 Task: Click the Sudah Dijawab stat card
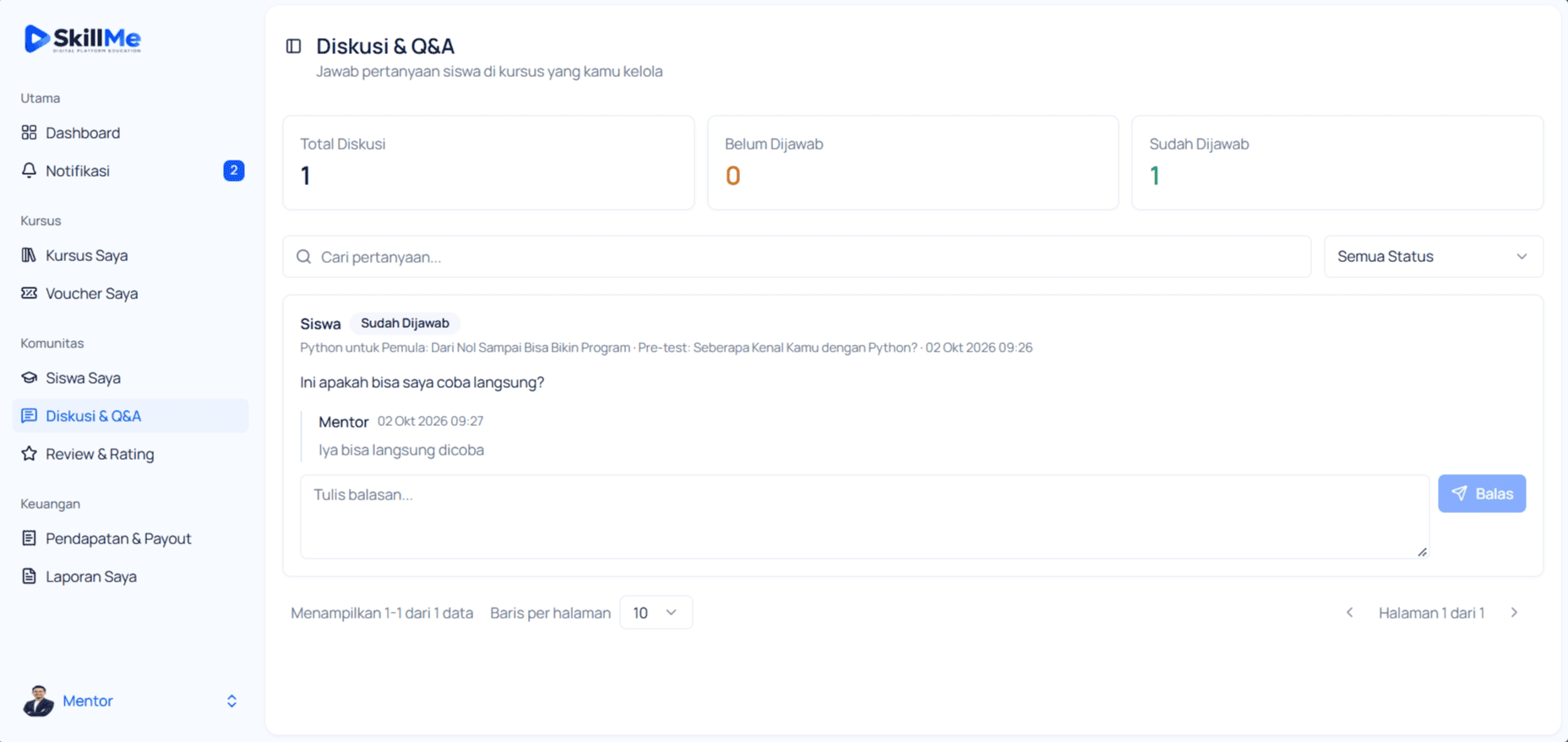pyautogui.click(x=1337, y=162)
